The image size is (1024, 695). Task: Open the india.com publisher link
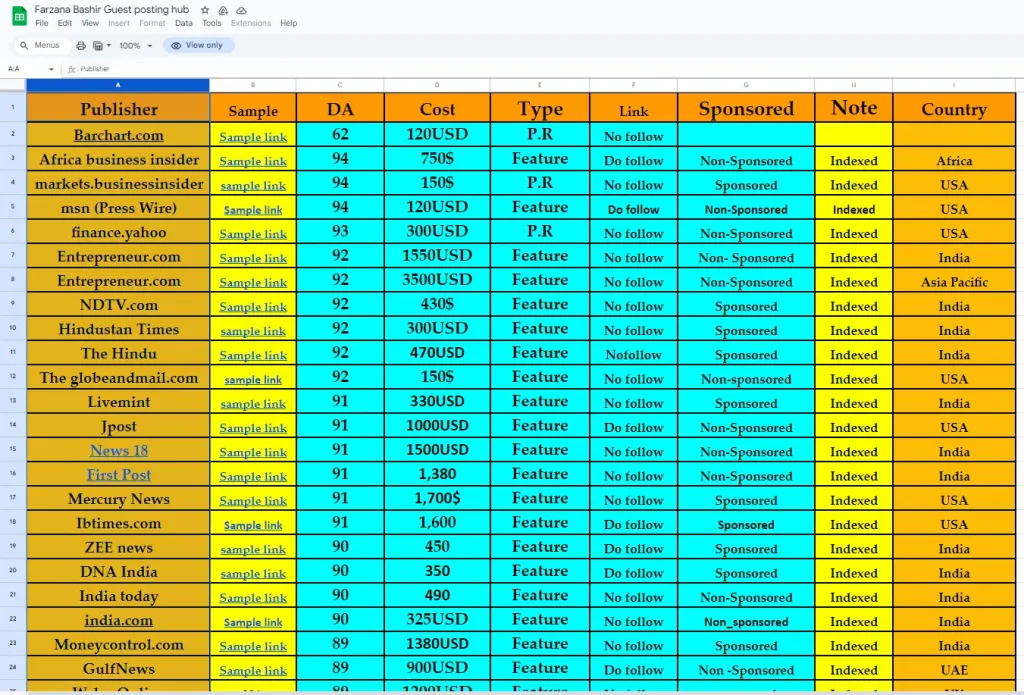click(x=118, y=621)
